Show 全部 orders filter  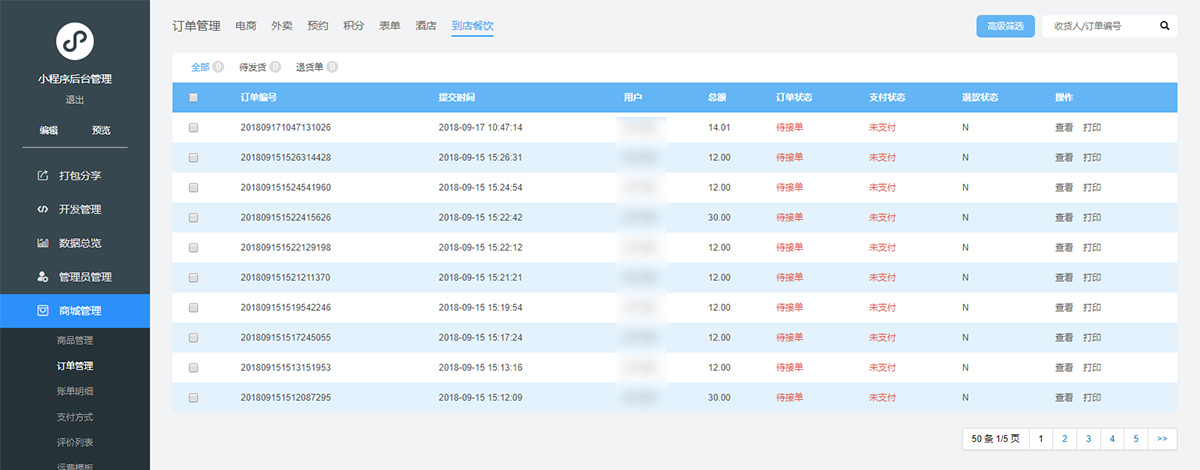click(x=200, y=67)
